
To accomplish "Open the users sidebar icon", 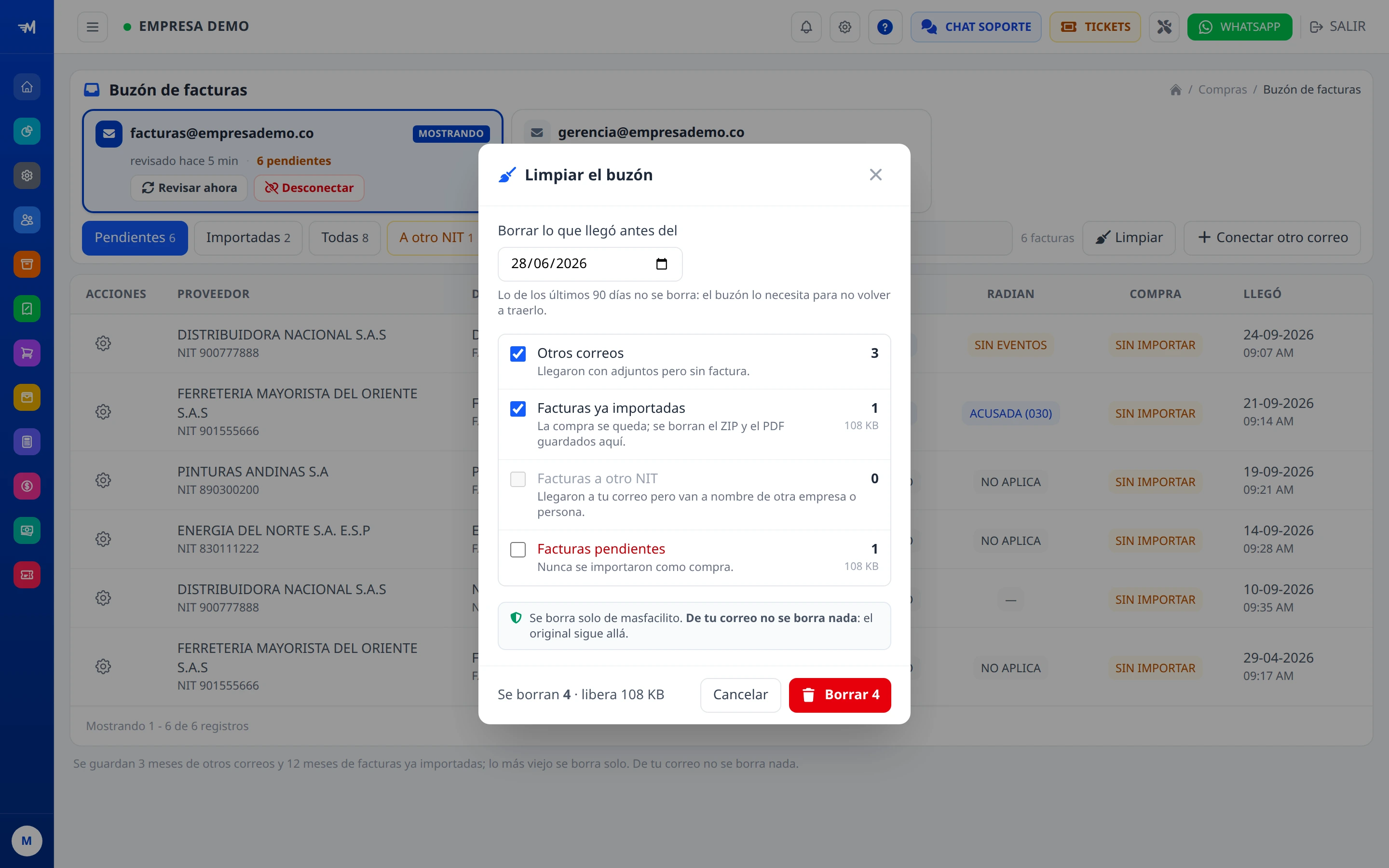I will tap(27, 220).
